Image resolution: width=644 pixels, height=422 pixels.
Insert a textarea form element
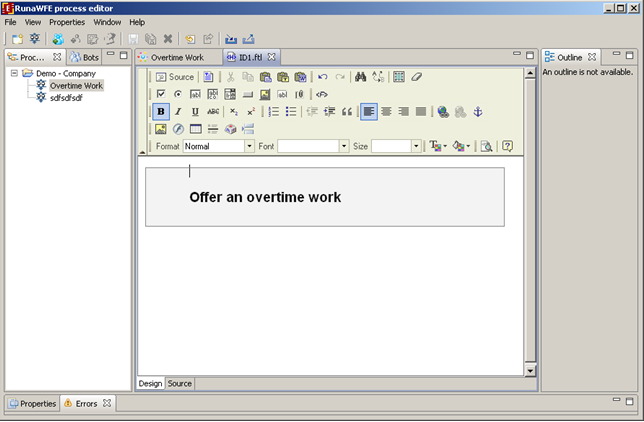click(x=213, y=95)
